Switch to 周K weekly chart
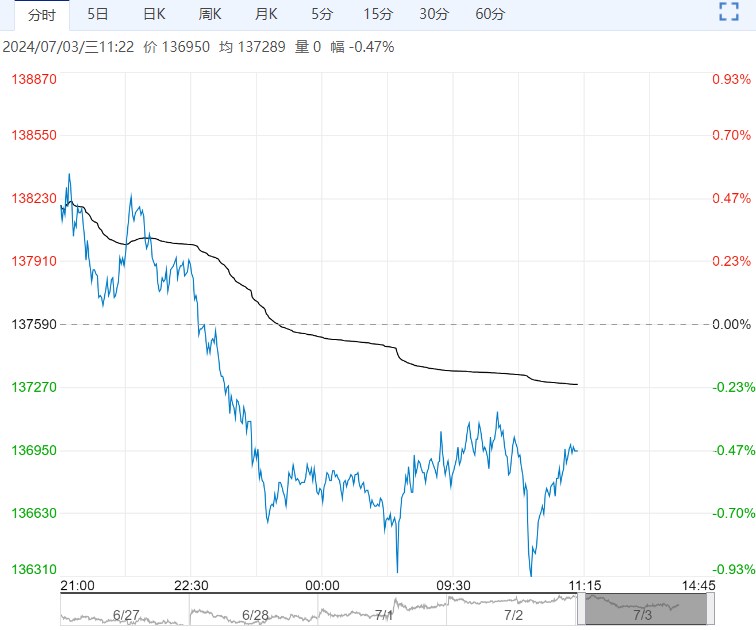The width and height of the screenshot is (756, 630). coord(210,14)
